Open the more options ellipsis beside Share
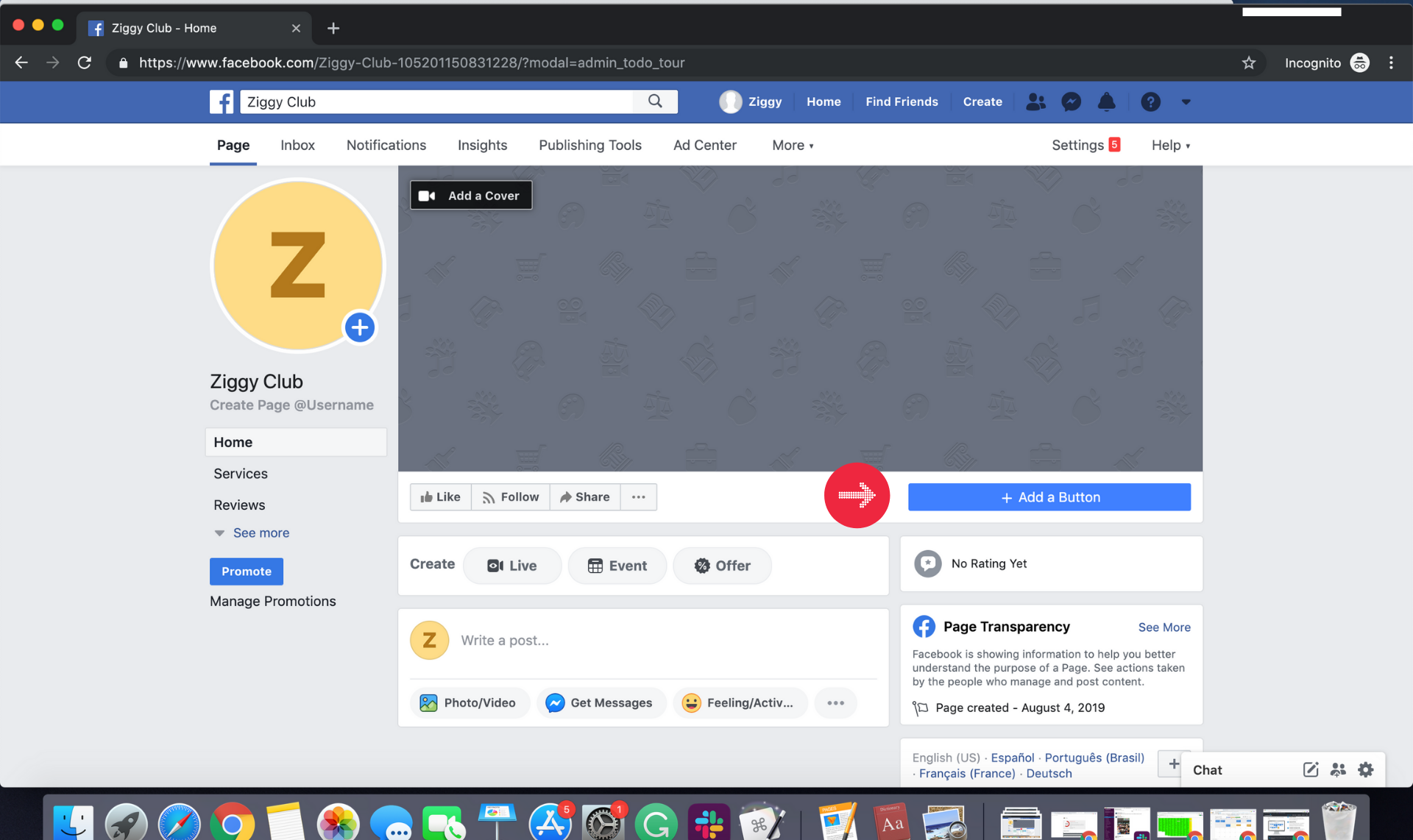The height and width of the screenshot is (840, 1413). [639, 497]
